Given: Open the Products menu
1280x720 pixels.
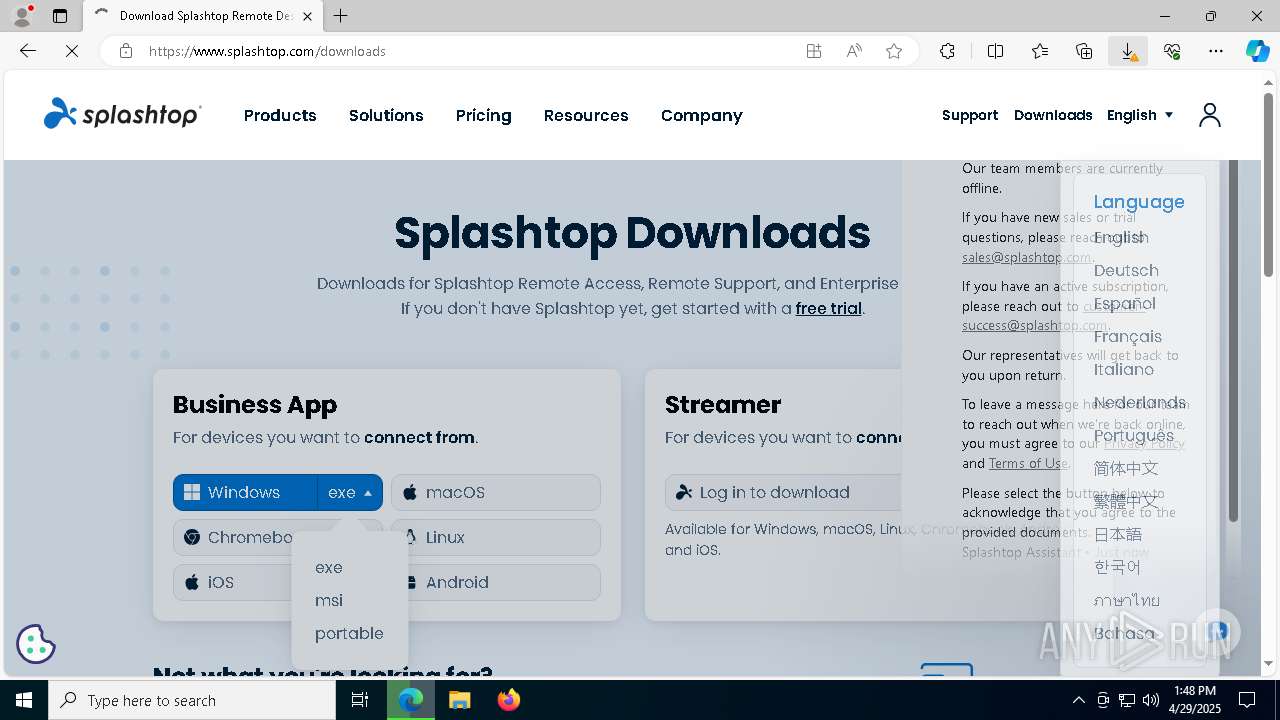Looking at the screenshot, I should point(280,115).
